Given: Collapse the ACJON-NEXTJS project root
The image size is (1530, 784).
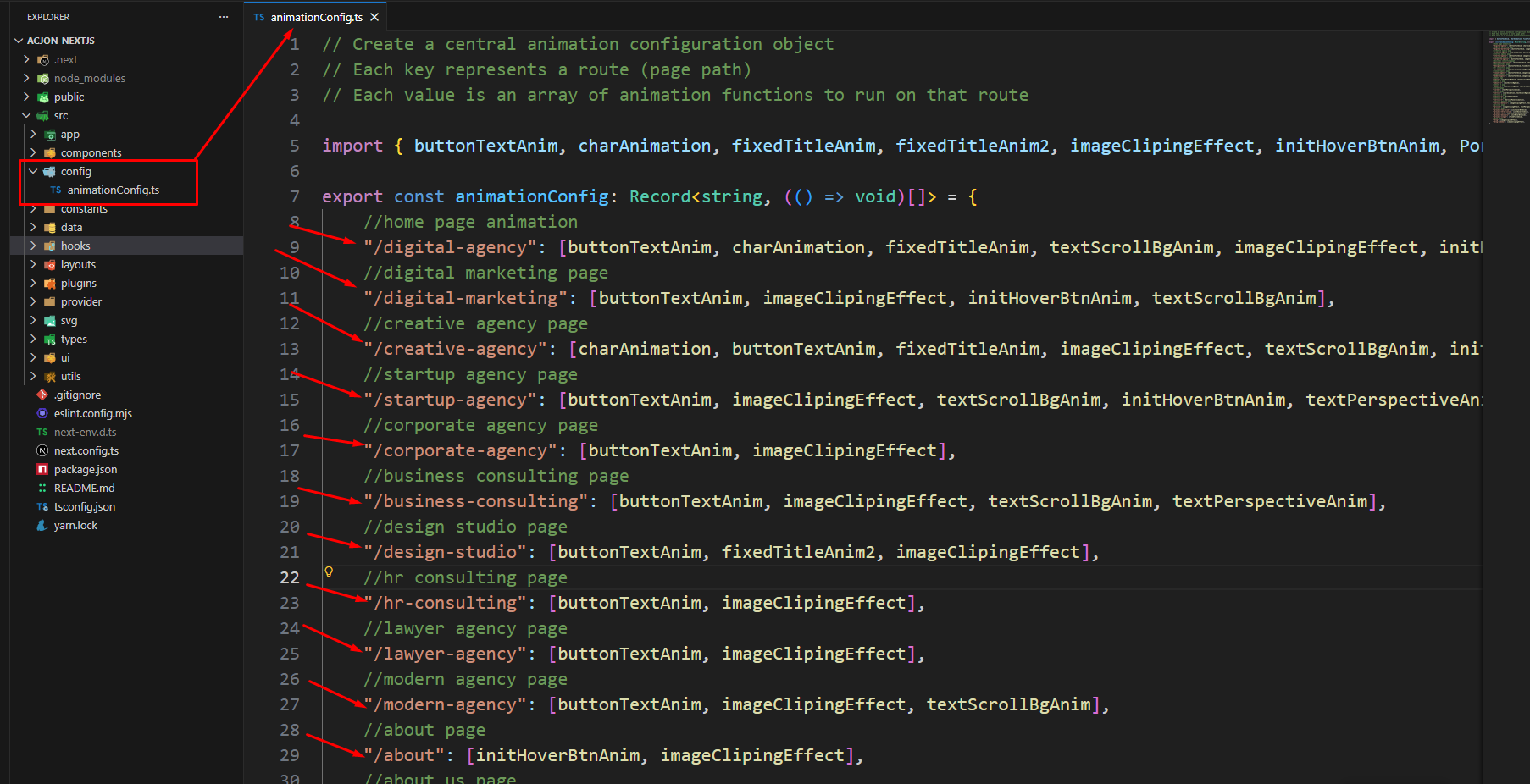Looking at the screenshot, I should (19, 41).
